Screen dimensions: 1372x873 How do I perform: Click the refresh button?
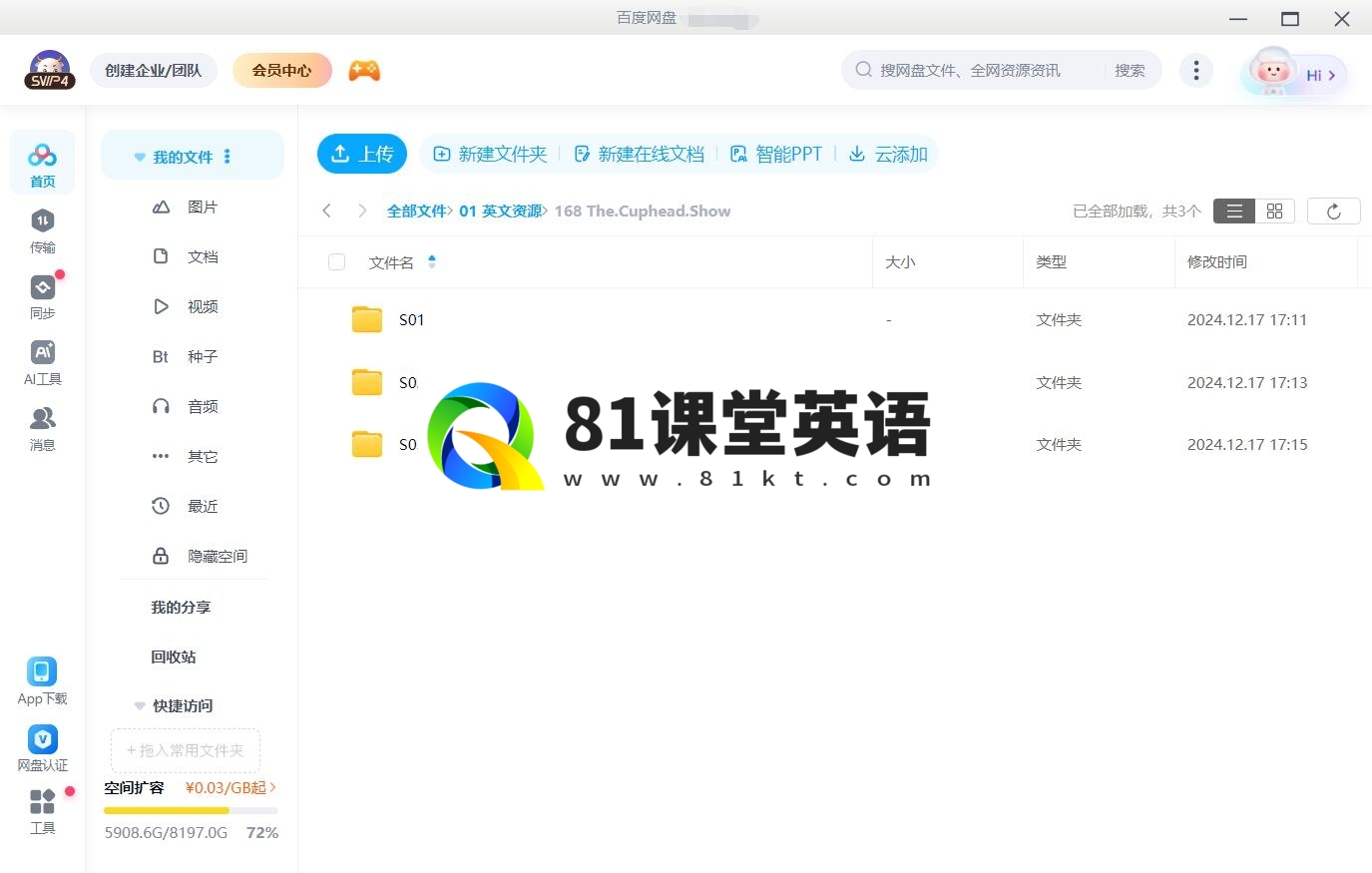point(1333,211)
